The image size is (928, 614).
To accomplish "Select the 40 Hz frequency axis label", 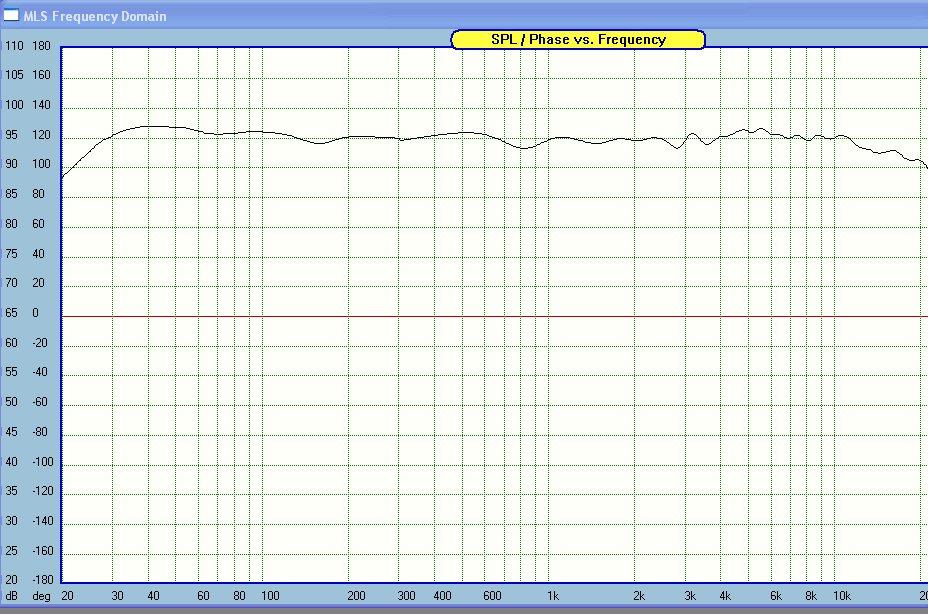I will coord(153,596).
